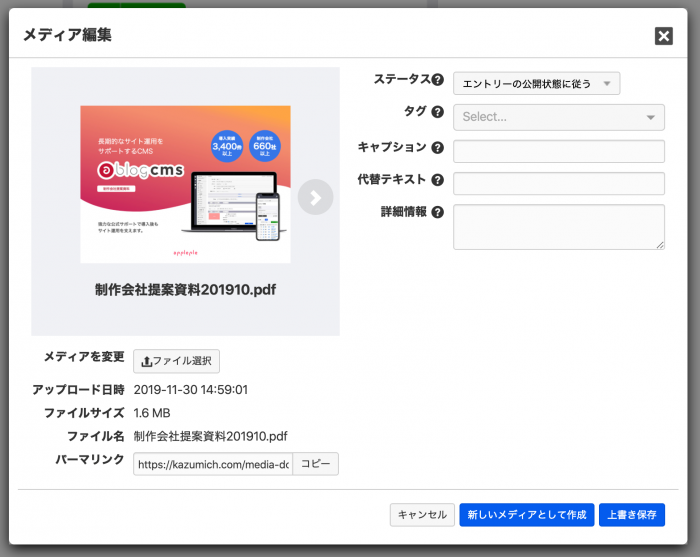Click the help icon next to キャプション
700x557 pixels.
(x=437, y=147)
